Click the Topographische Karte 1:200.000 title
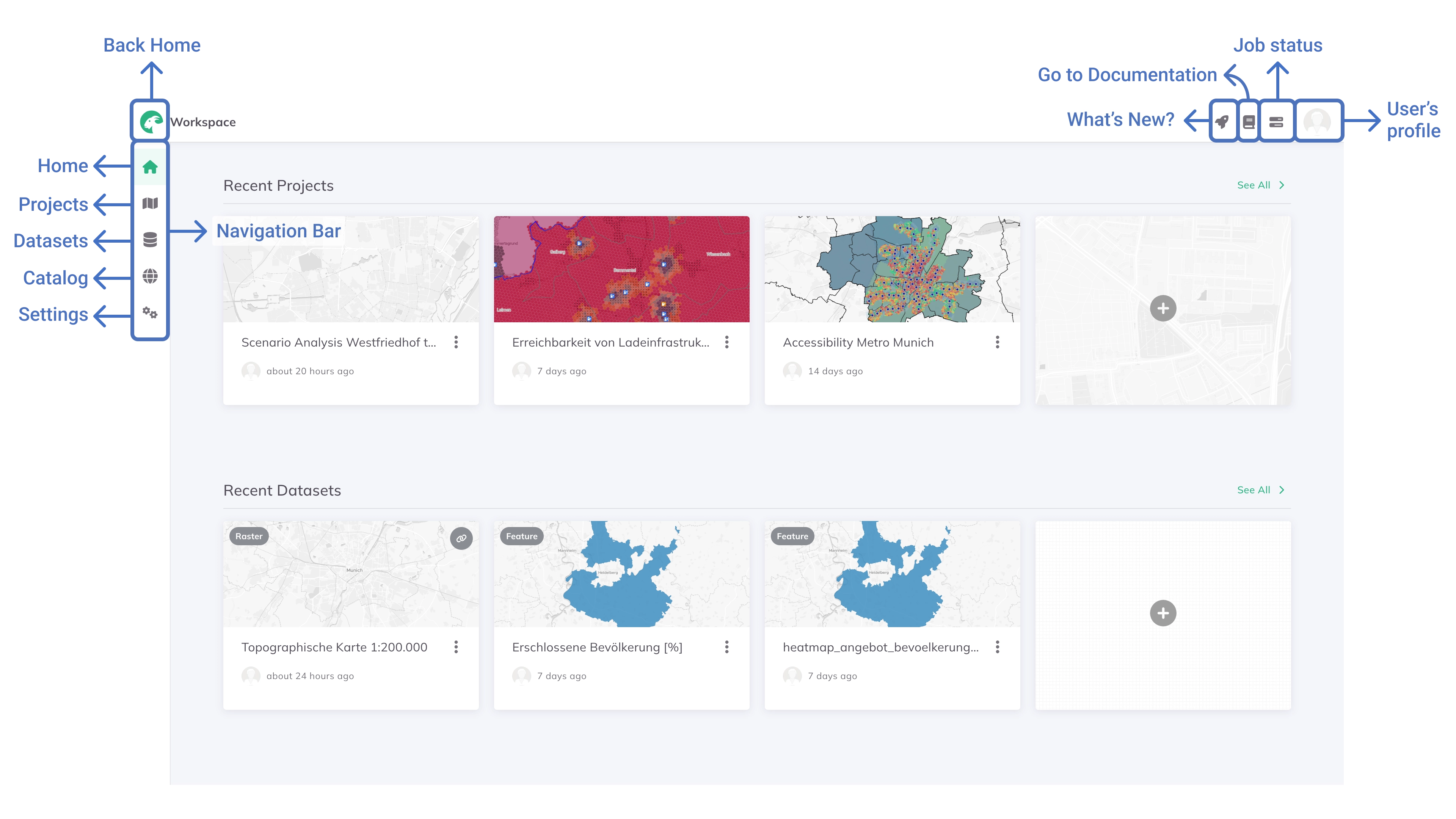 [334, 647]
